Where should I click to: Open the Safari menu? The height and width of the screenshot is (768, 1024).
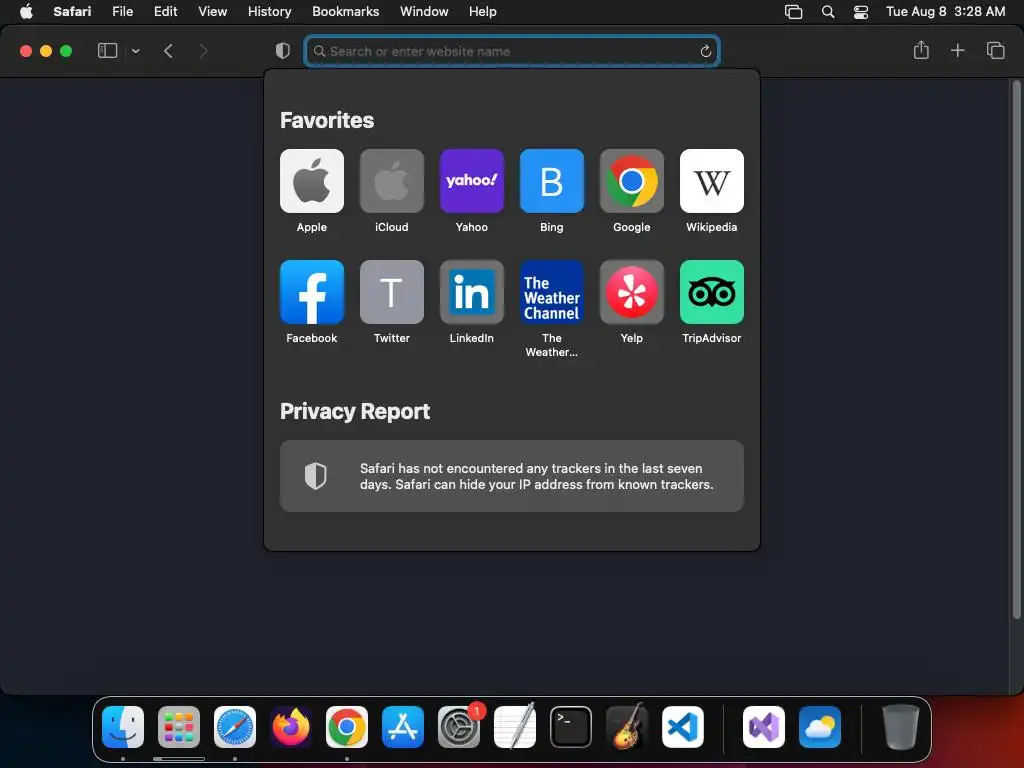72,12
